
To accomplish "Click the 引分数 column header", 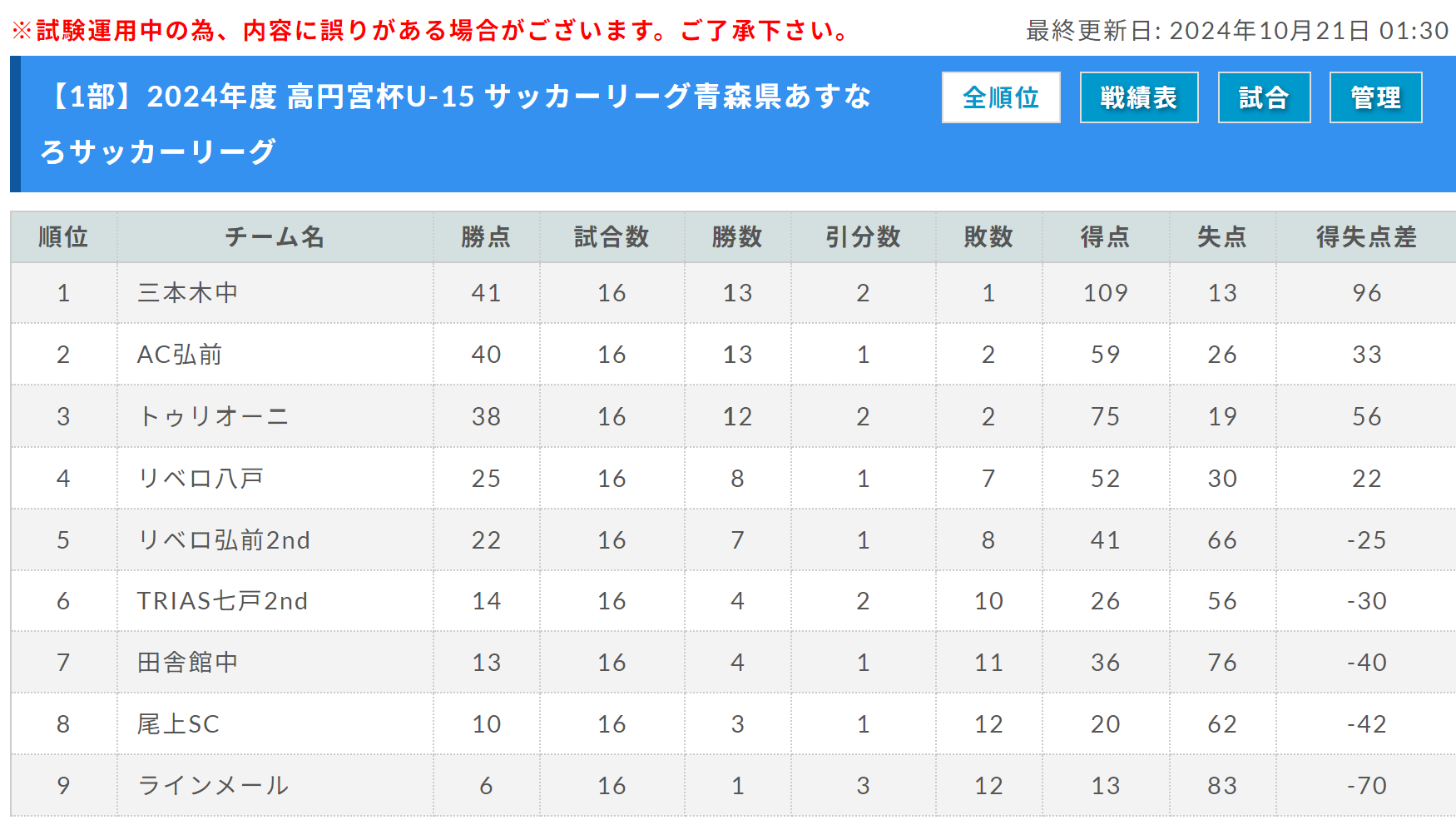I will (863, 237).
